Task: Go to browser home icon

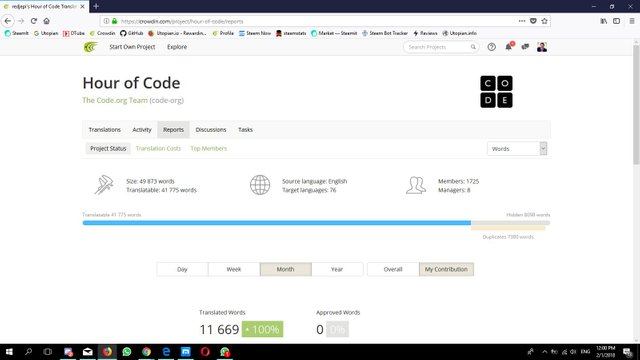Action: tap(47, 21)
